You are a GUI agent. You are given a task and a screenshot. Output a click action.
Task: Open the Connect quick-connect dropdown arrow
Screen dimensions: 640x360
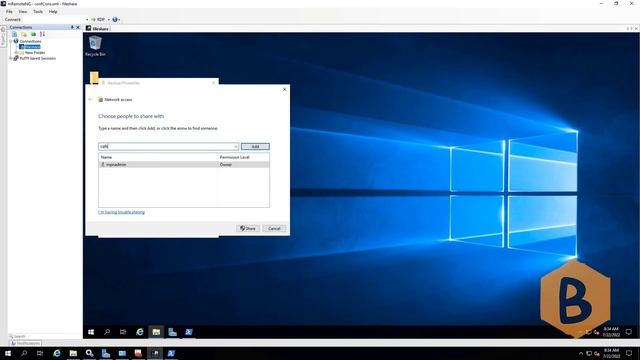coord(87,20)
